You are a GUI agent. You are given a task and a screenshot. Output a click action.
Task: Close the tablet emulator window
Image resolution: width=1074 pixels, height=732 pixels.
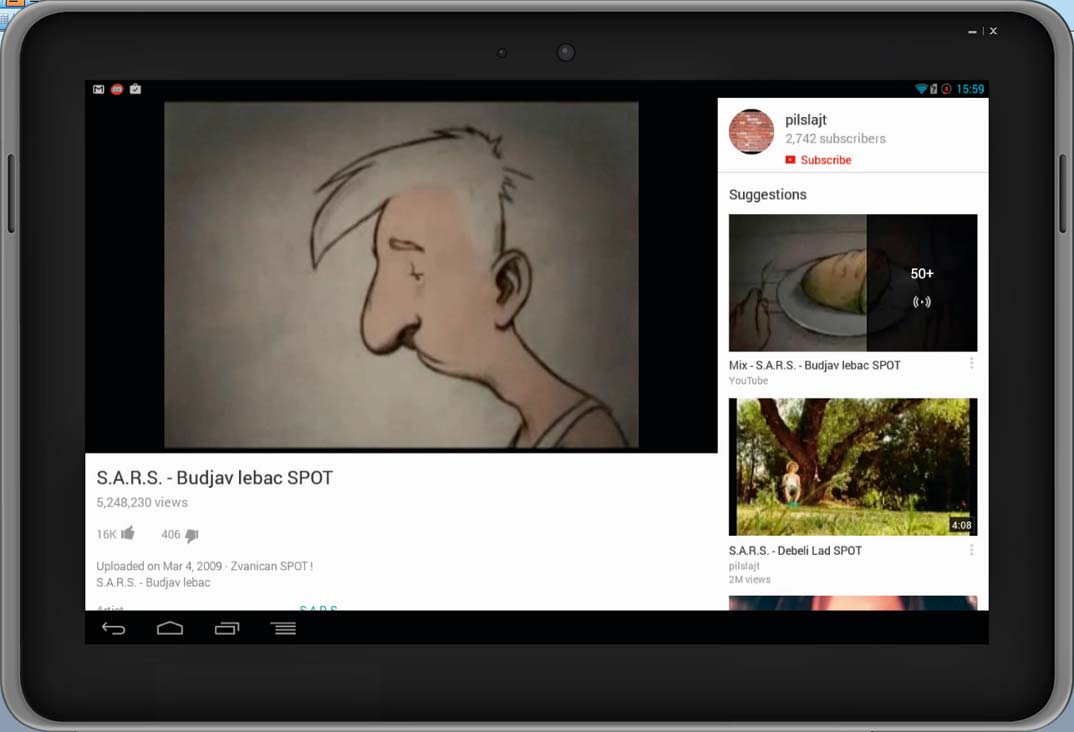(x=993, y=31)
